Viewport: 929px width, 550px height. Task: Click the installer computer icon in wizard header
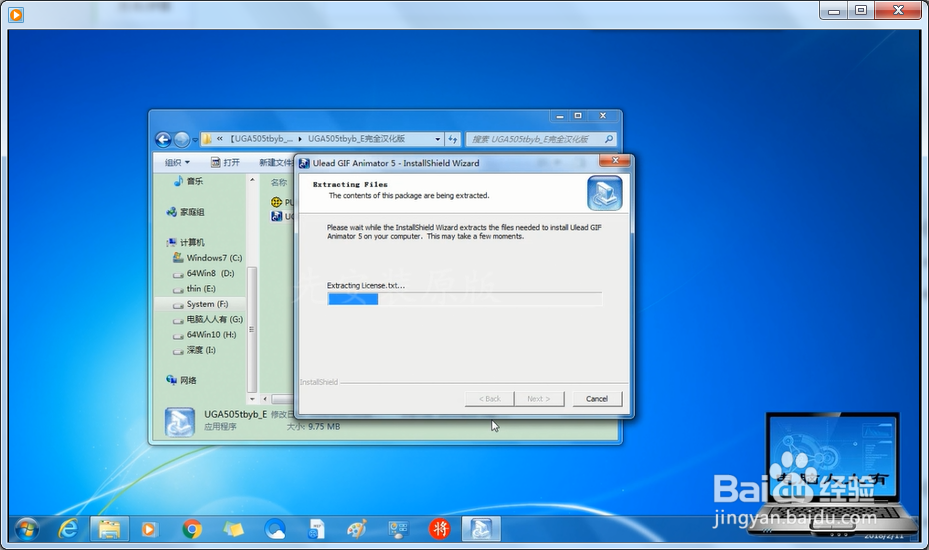[604, 193]
